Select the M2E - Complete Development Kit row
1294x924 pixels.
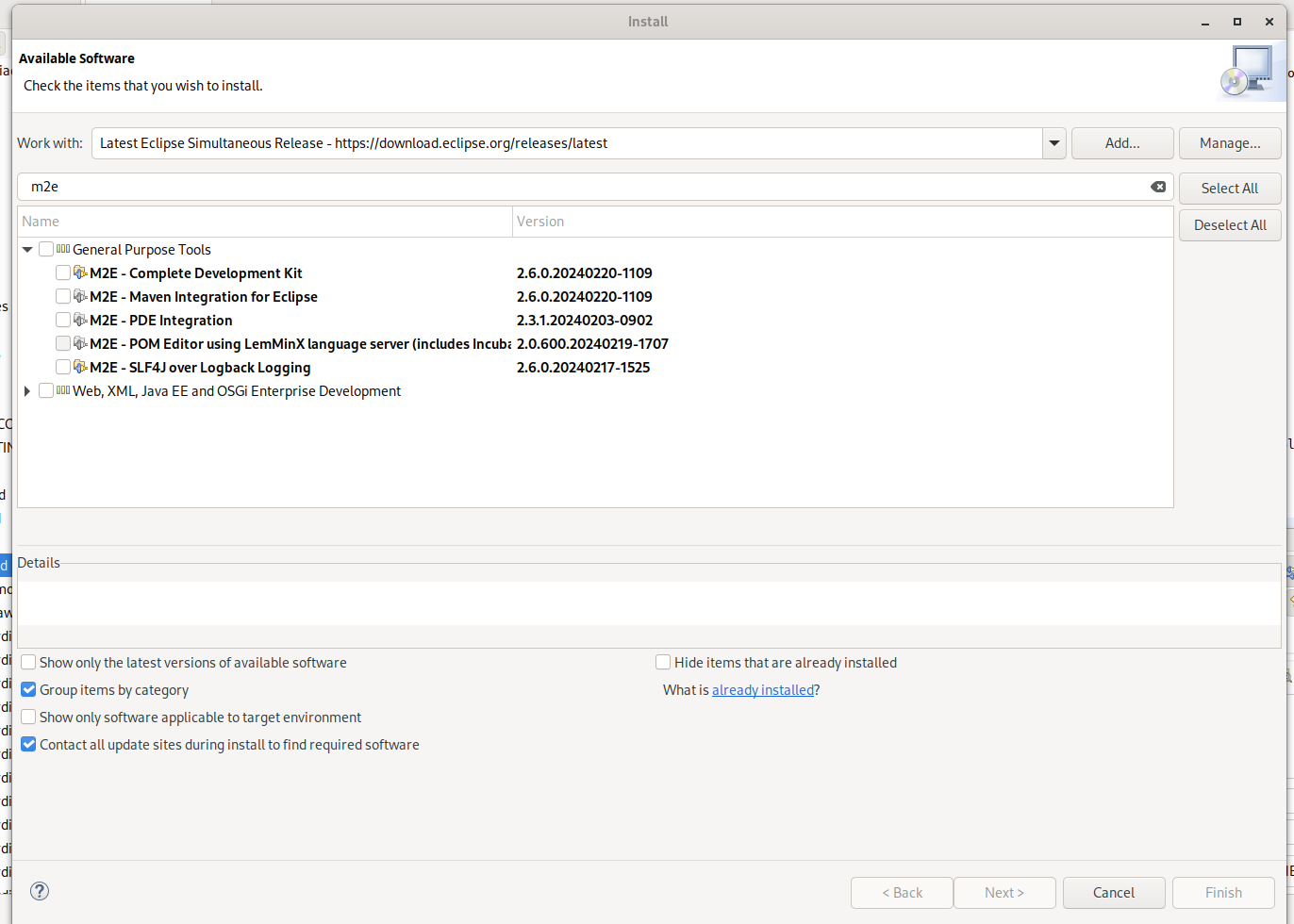pos(595,272)
